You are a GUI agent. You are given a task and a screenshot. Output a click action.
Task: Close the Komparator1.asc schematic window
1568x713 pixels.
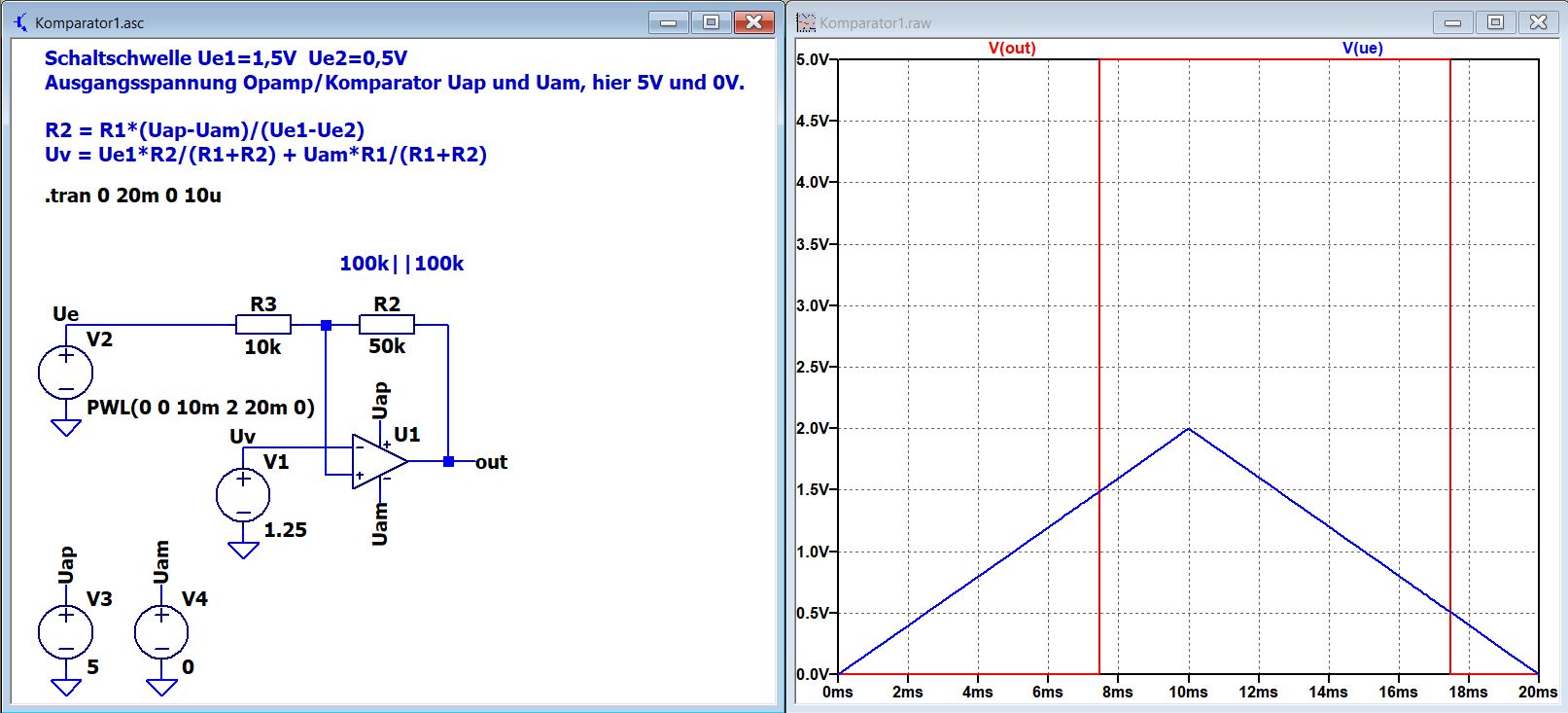[753, 22]
